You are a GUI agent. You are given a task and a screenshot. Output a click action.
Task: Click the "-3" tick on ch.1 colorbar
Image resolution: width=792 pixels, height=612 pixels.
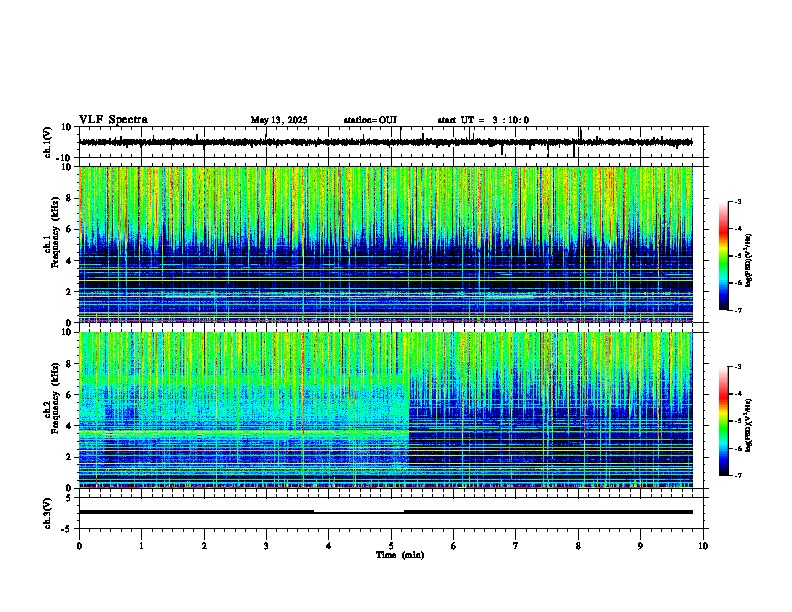point(738,202)
